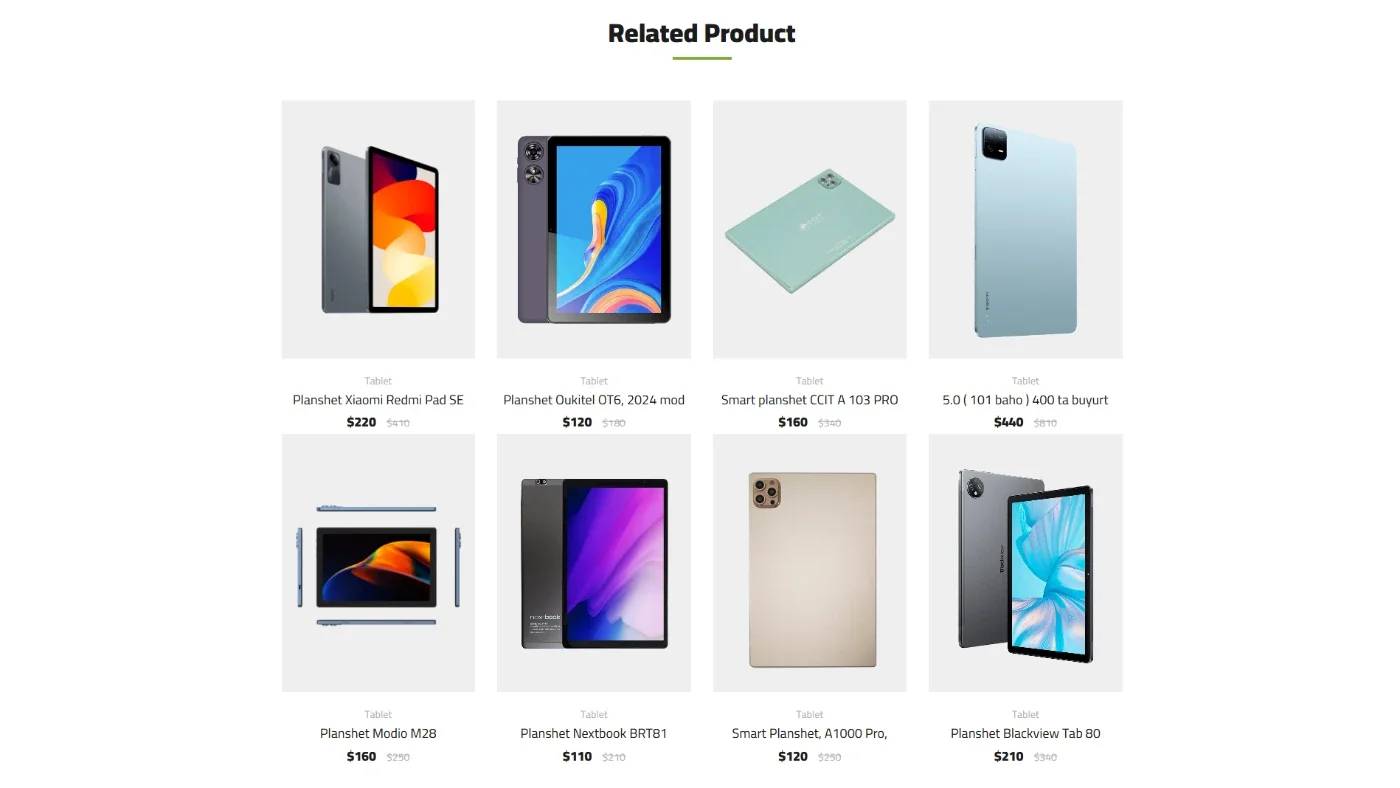Go to Smart planshet CCIT A 103 PRO
Screen dimensions: 1400x788
810,400
